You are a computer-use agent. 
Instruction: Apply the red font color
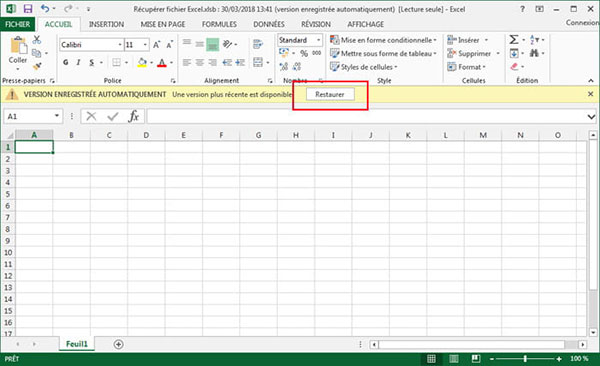coord(162,63)
